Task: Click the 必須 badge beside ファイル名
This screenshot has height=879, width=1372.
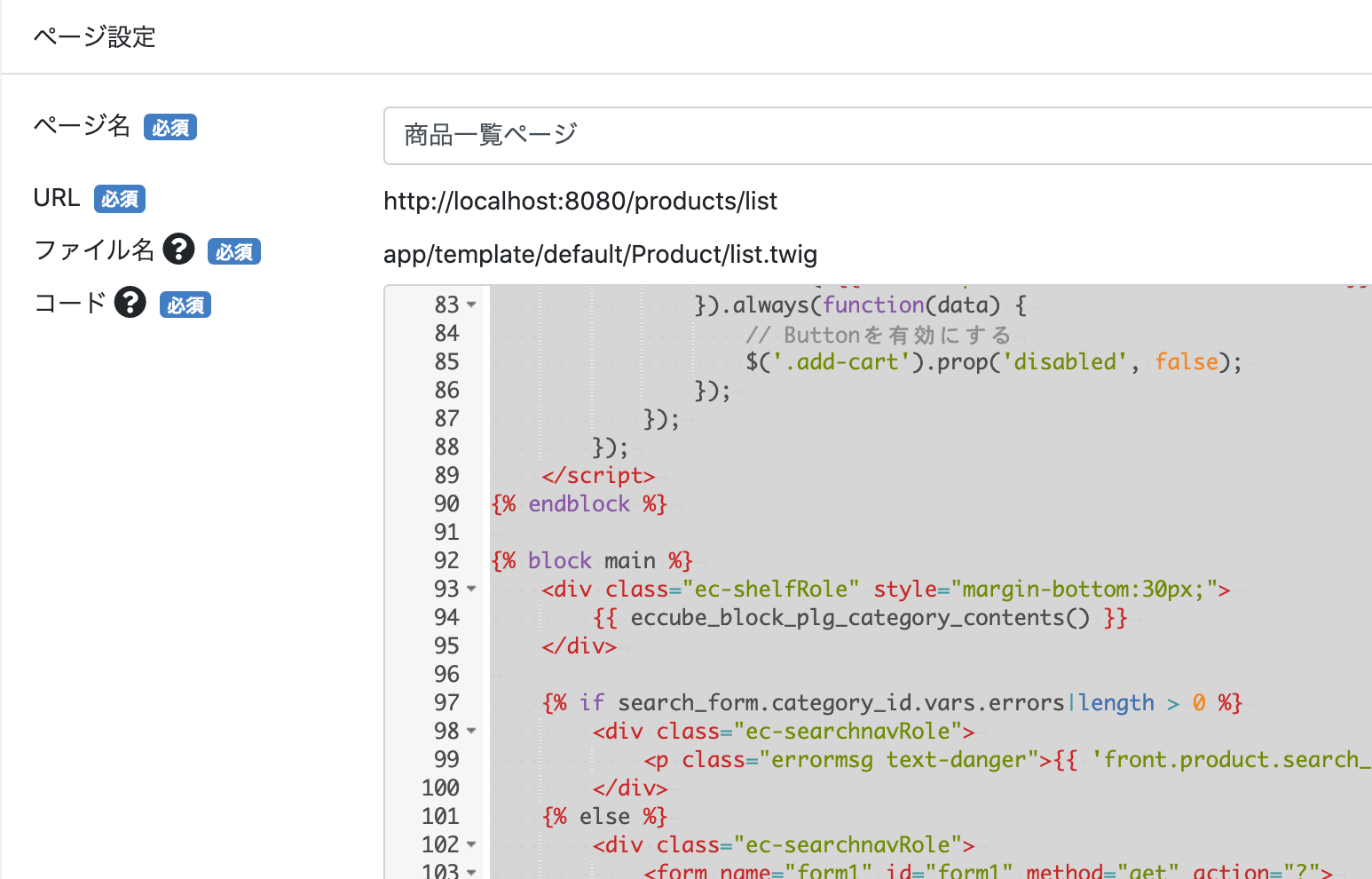Action: (234, 252)
